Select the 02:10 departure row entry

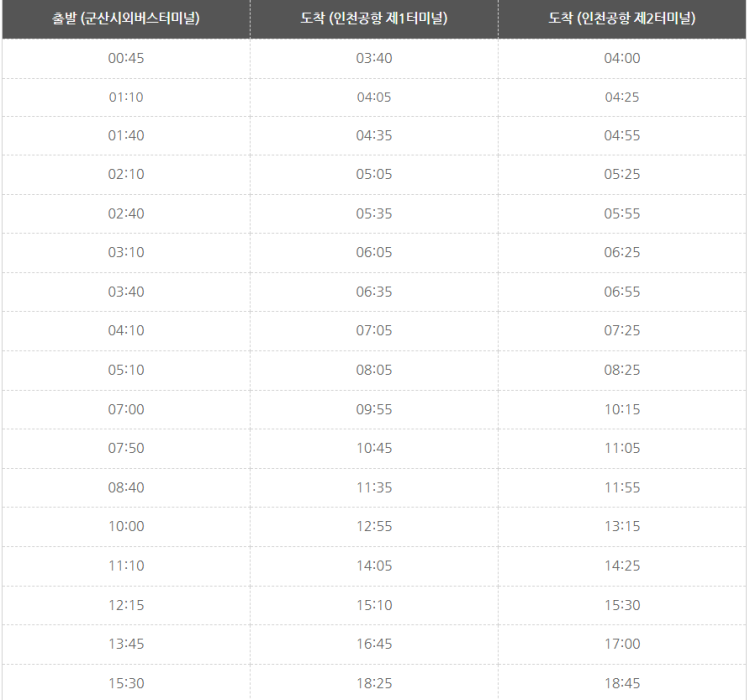coord(126,174)
